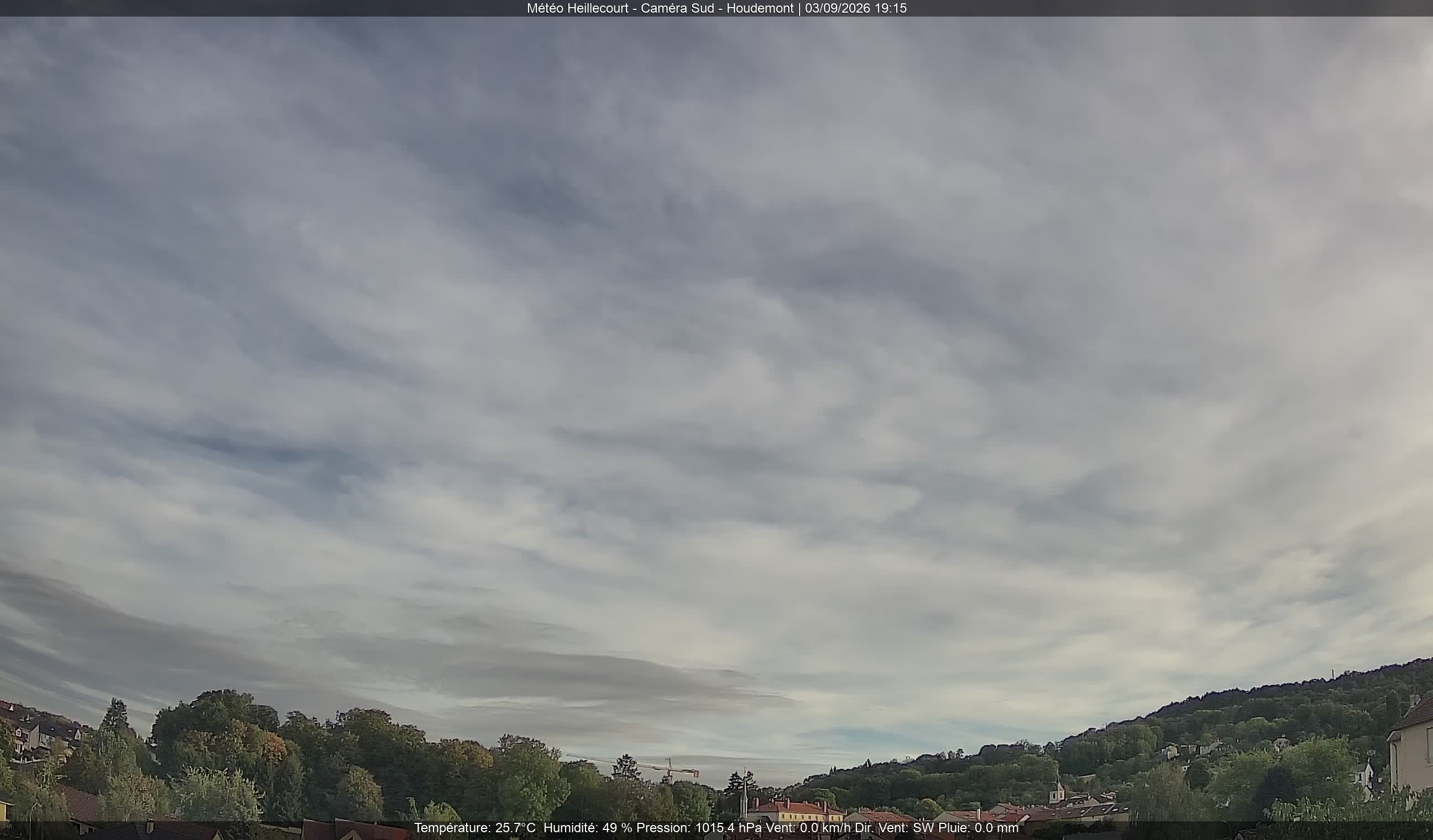The image size is (1433, 840).
Task: Click the 03/09/2026 19:15 timestamp
Action: click(855, 8)
